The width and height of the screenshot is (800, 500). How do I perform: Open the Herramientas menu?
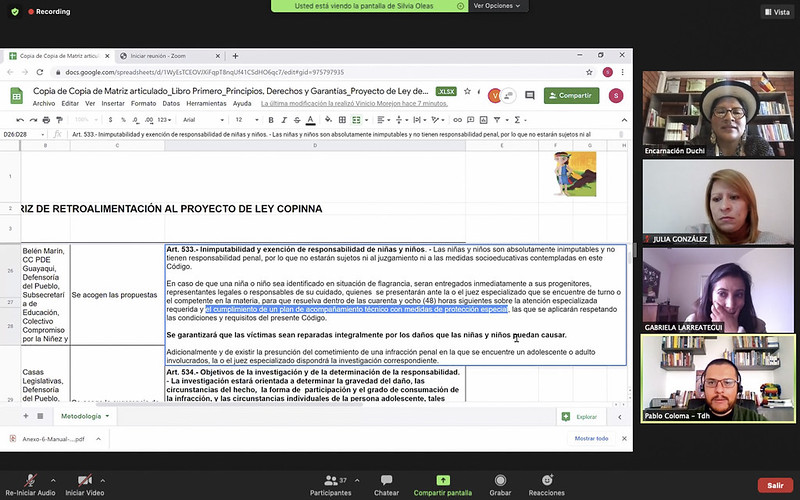pyautogui.click(x=206, y=104)
